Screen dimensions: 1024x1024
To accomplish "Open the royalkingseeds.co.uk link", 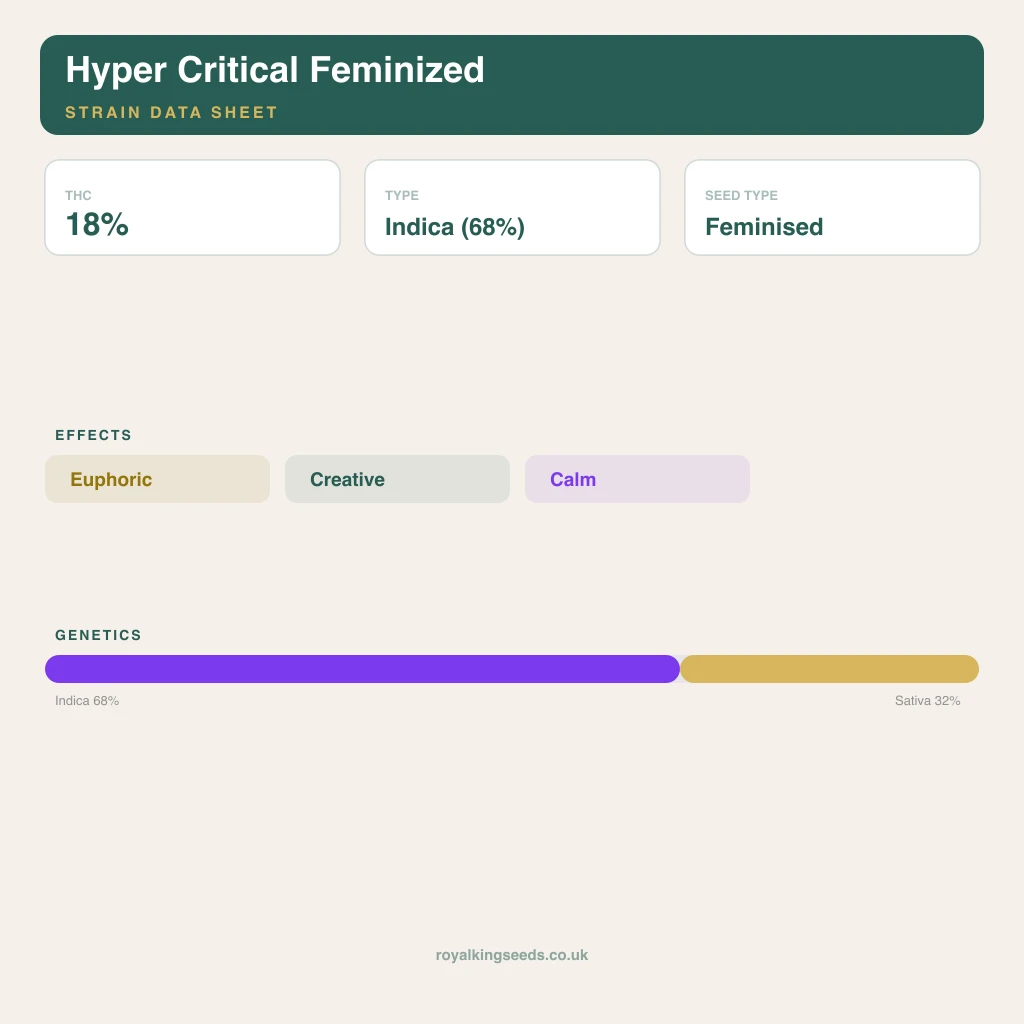I will point(512,955).
